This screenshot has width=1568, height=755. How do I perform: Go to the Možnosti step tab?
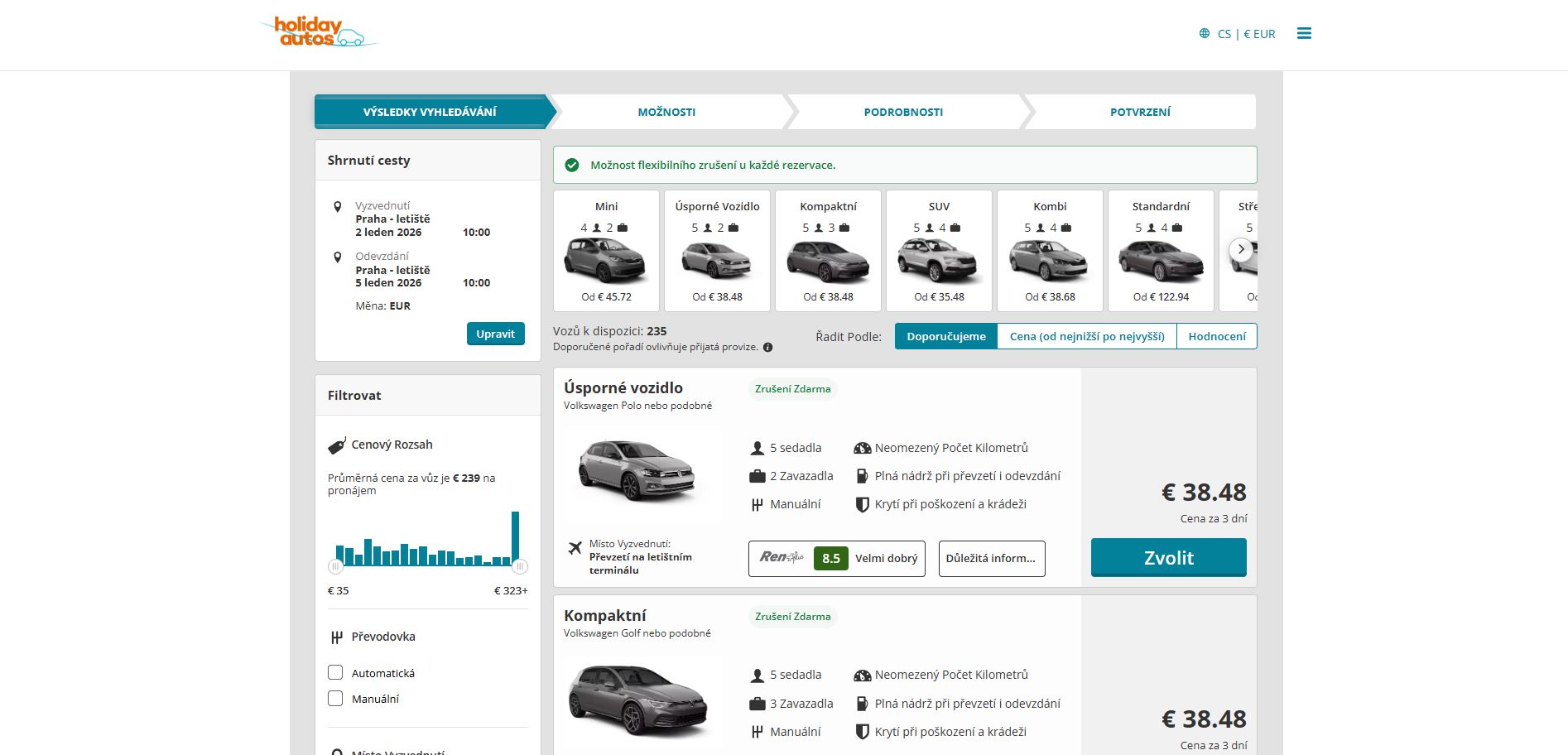[666, 112]
